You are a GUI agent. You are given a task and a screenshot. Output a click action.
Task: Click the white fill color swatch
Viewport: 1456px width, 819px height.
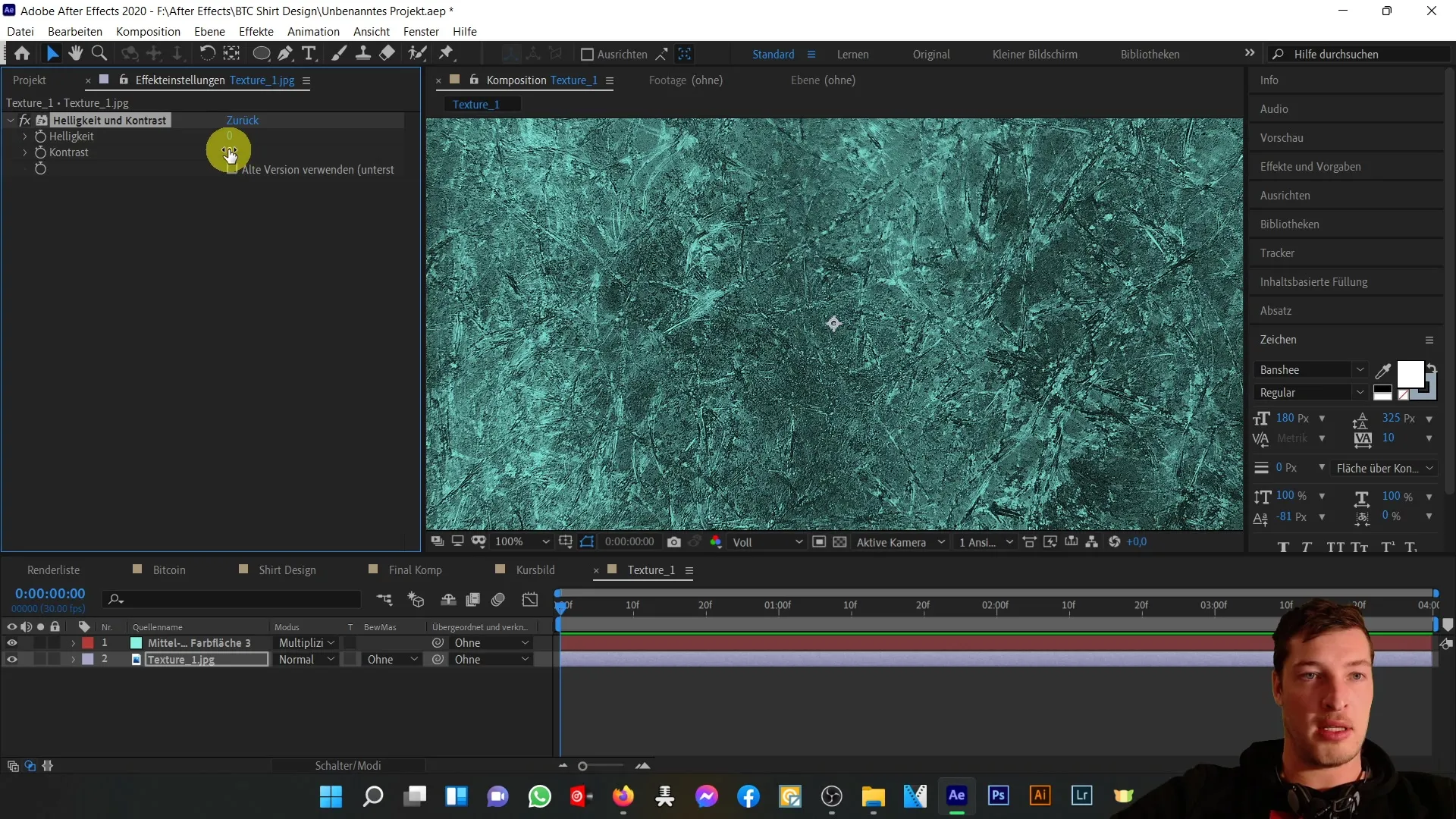click(1410, 375)
